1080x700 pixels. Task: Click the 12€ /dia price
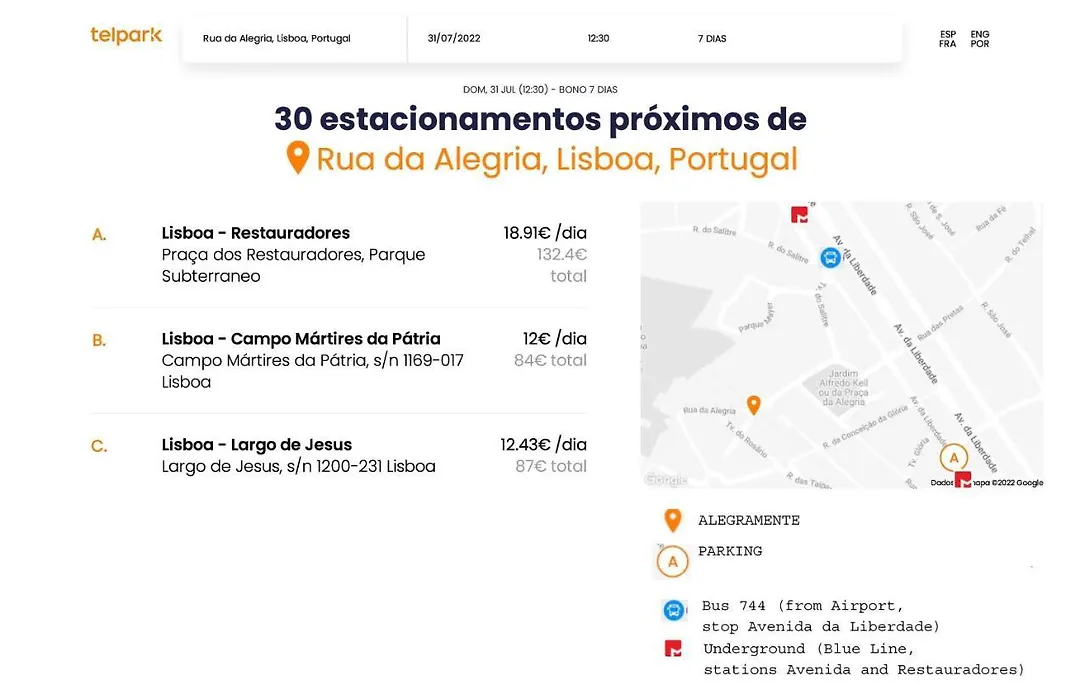[x=554, y=339]
